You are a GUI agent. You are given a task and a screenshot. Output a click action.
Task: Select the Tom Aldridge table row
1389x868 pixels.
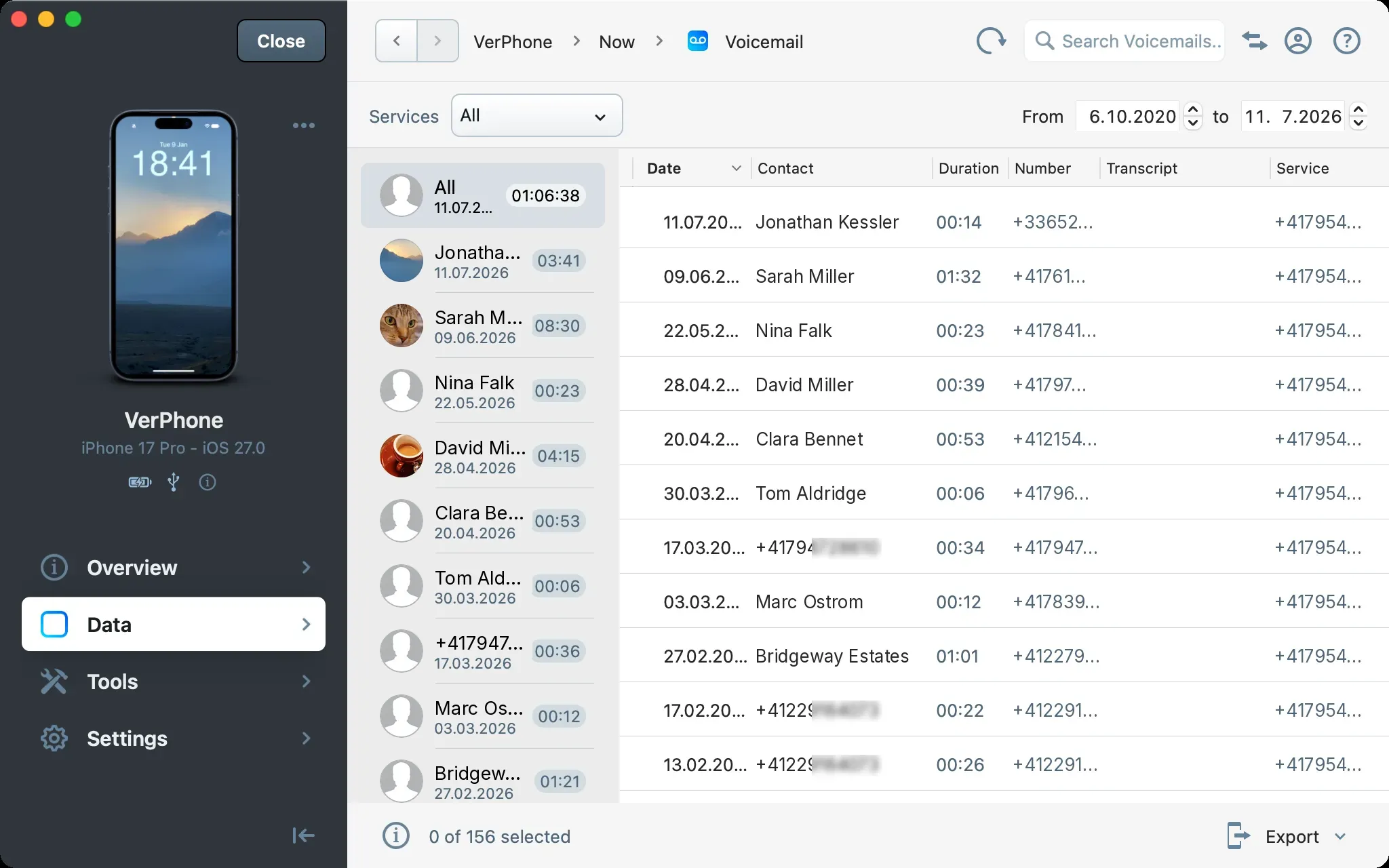(x=1004, y=493)
